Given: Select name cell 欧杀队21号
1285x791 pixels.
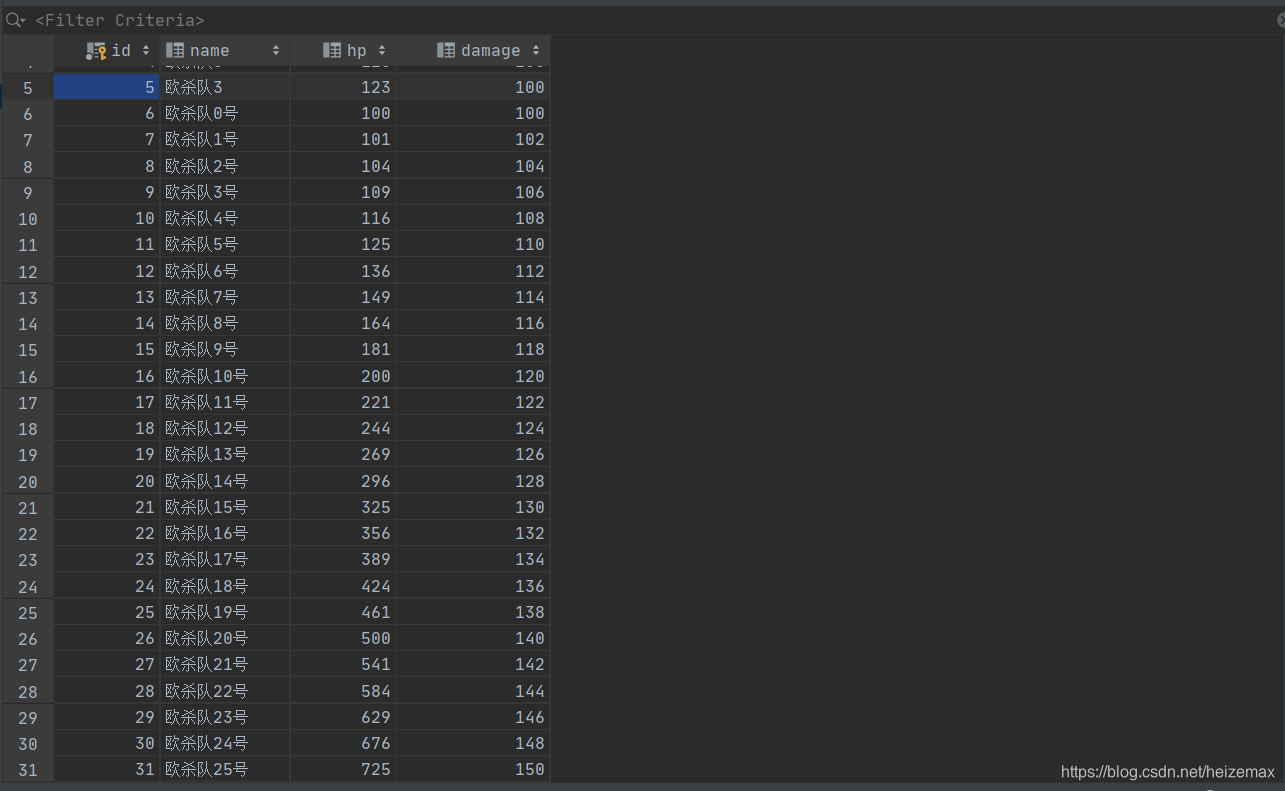Looking at the screenshot, I should 225,664.
